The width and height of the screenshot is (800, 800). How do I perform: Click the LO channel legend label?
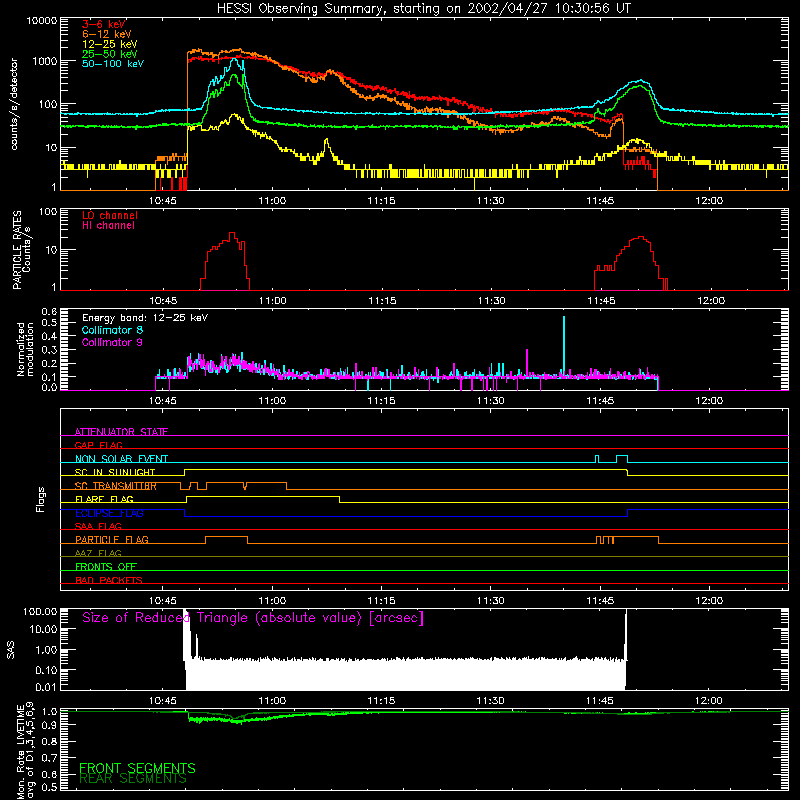pyautogui.click(x=110, y=215)
